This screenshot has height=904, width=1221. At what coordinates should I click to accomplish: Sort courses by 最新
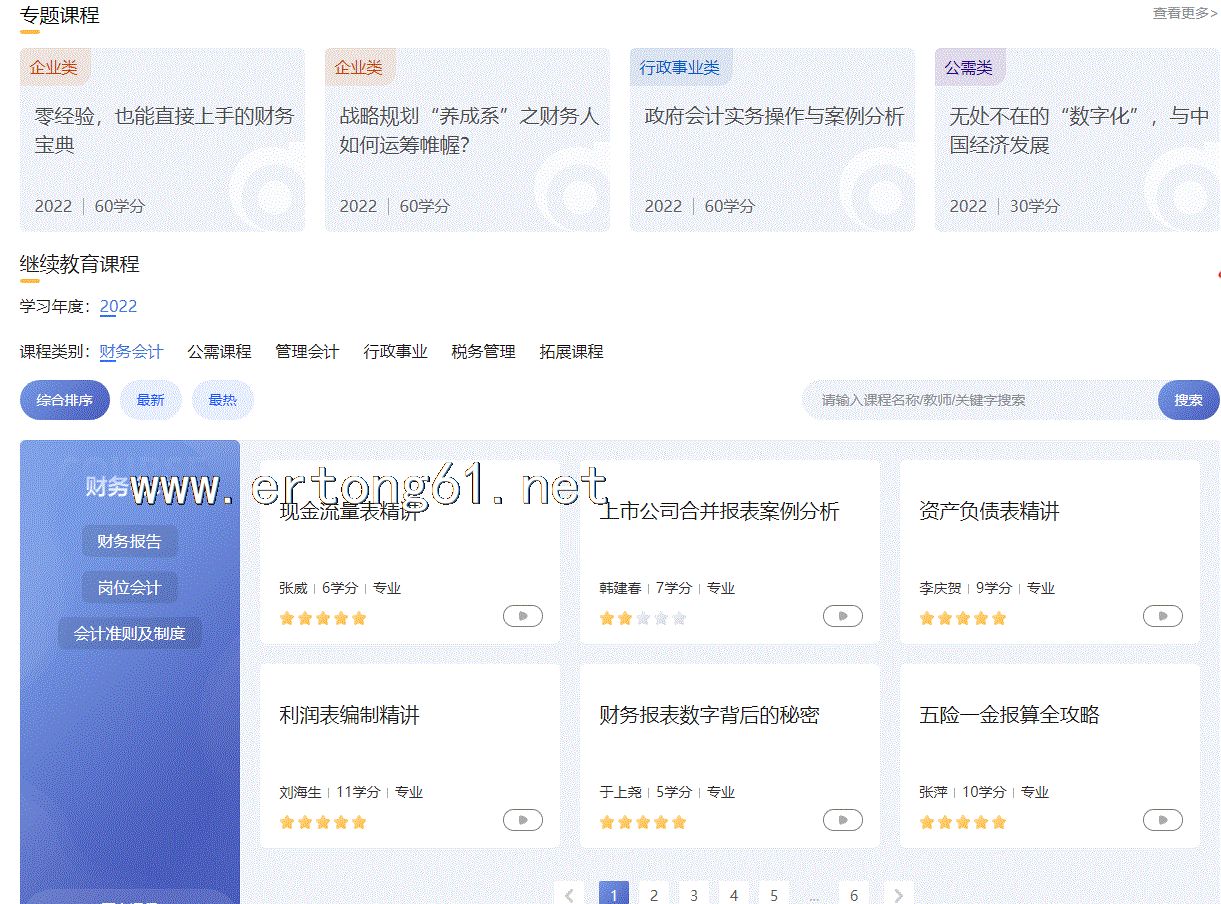click(150, 400)
